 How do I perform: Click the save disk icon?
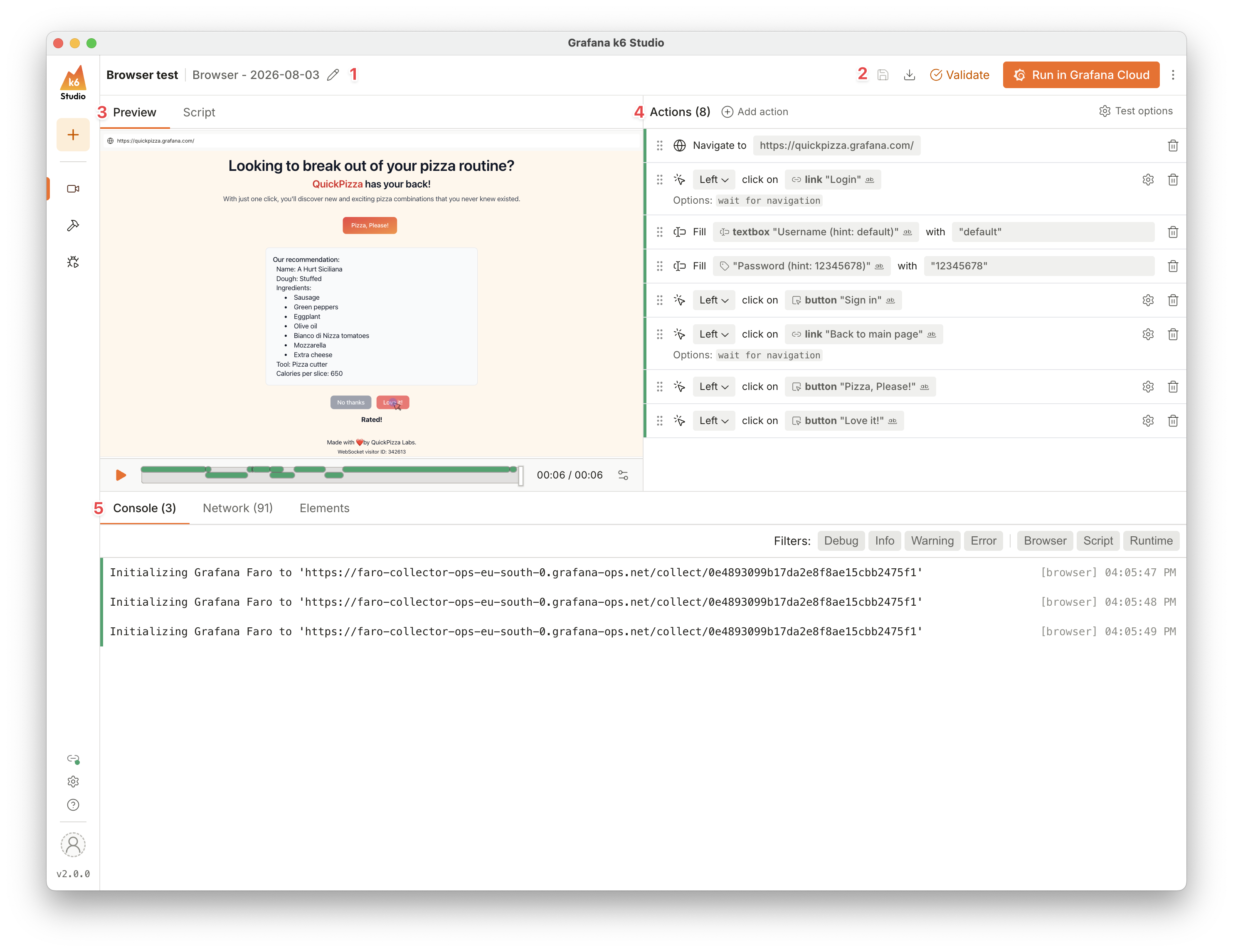tap(883, 75)
